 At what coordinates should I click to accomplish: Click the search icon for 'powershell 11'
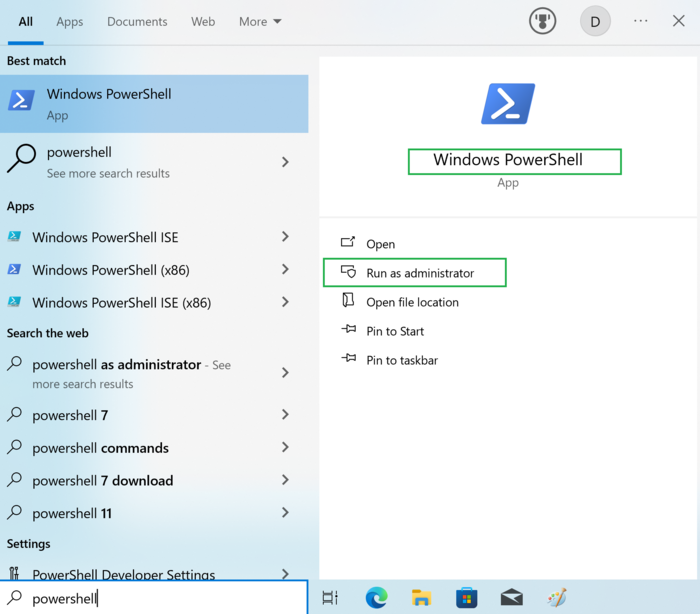pos(14,512)
